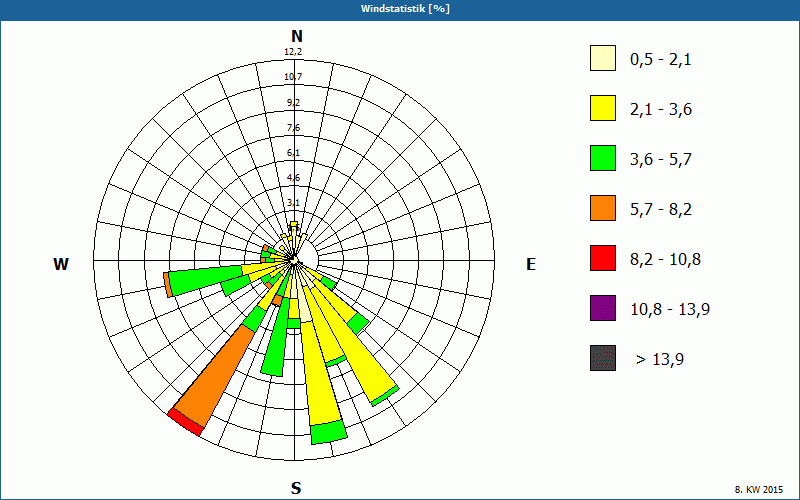Image resolution: width=800 pixels, height=500 pixels.
Task: Click the 9,2 ring scale value
Action: tap(293, 103)
